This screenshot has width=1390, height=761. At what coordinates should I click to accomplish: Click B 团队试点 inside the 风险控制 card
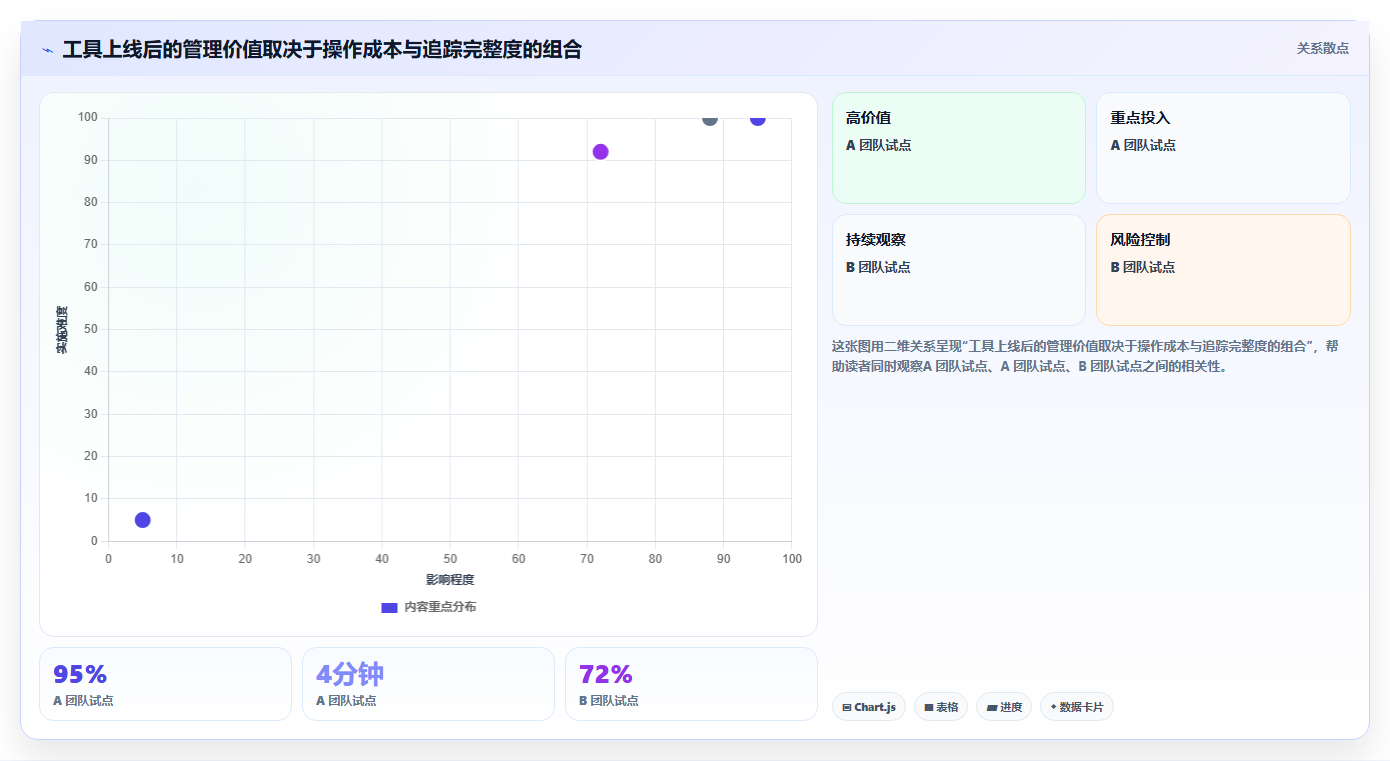[x=1143, y=267]
